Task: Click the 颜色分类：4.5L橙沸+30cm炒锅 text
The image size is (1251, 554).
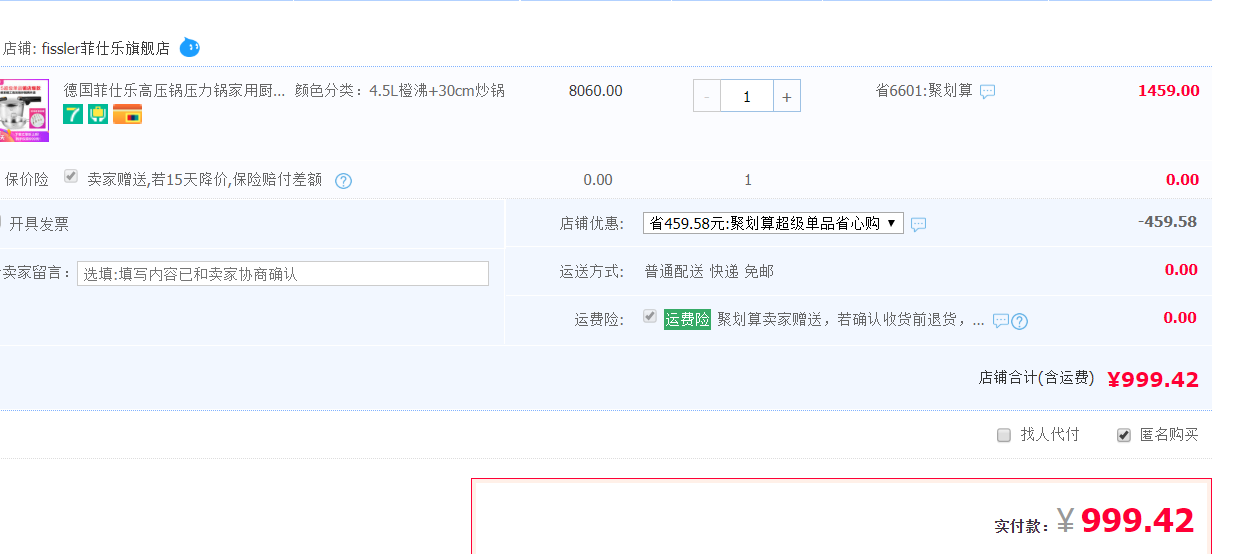Action: pos(399,90)
